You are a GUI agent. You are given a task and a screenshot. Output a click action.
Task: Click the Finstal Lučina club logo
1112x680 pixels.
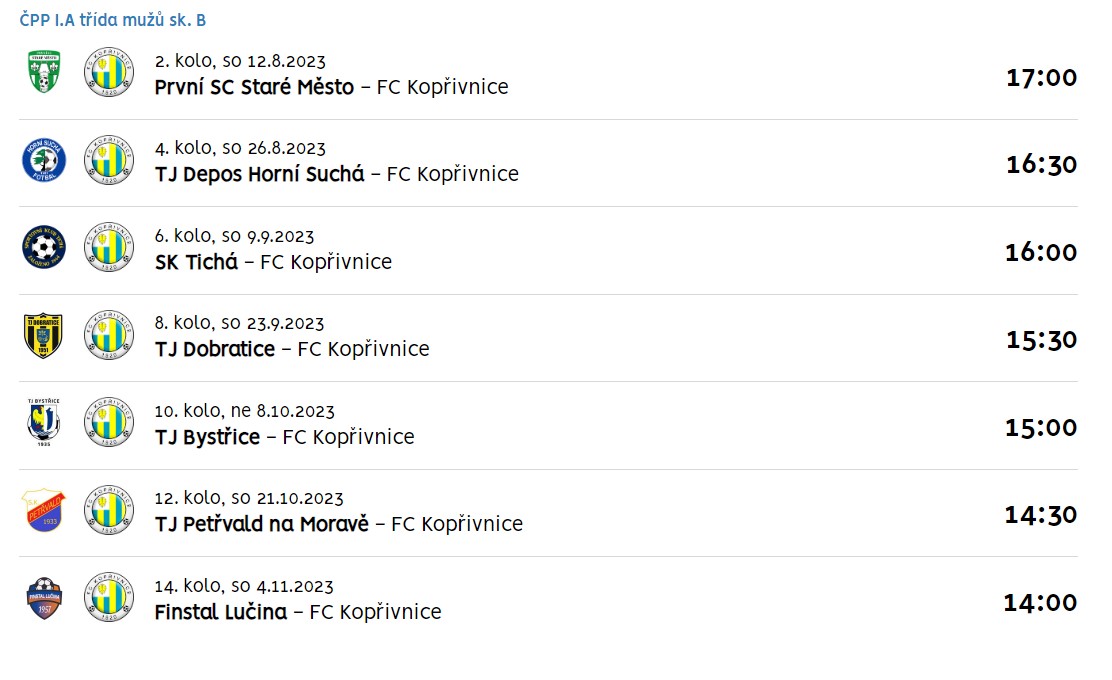[44, 598]
